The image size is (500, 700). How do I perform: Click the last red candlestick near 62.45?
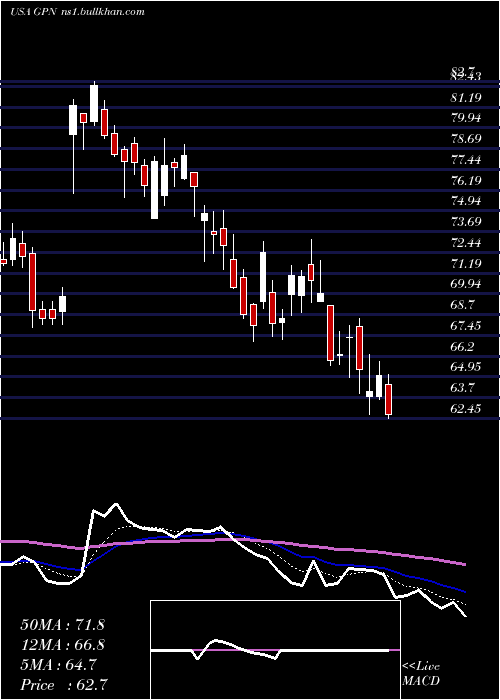pyautogui.click(x=389, y=399)
